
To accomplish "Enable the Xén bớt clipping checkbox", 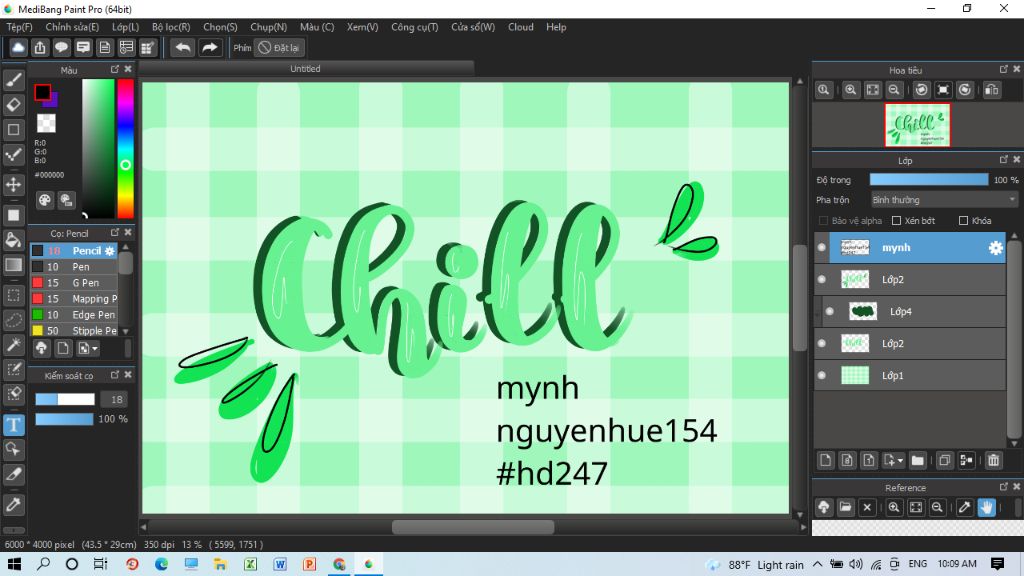I will [x=897, y=220].
